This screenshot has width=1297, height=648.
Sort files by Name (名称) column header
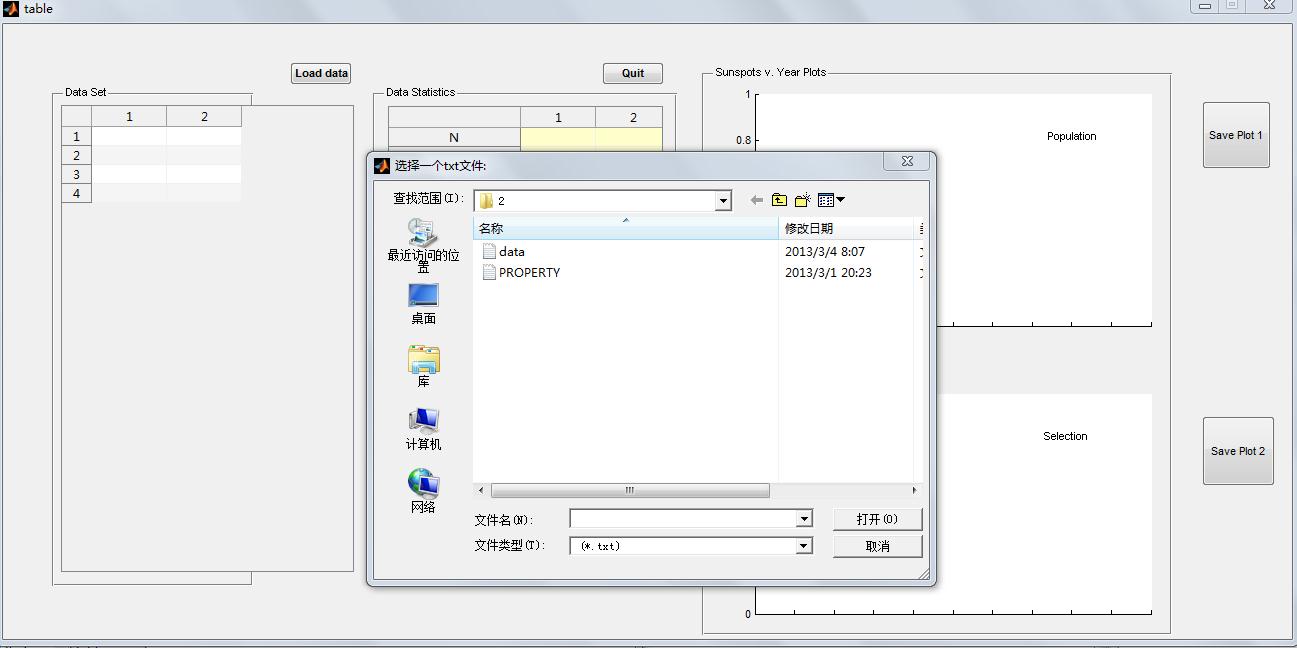625,229
